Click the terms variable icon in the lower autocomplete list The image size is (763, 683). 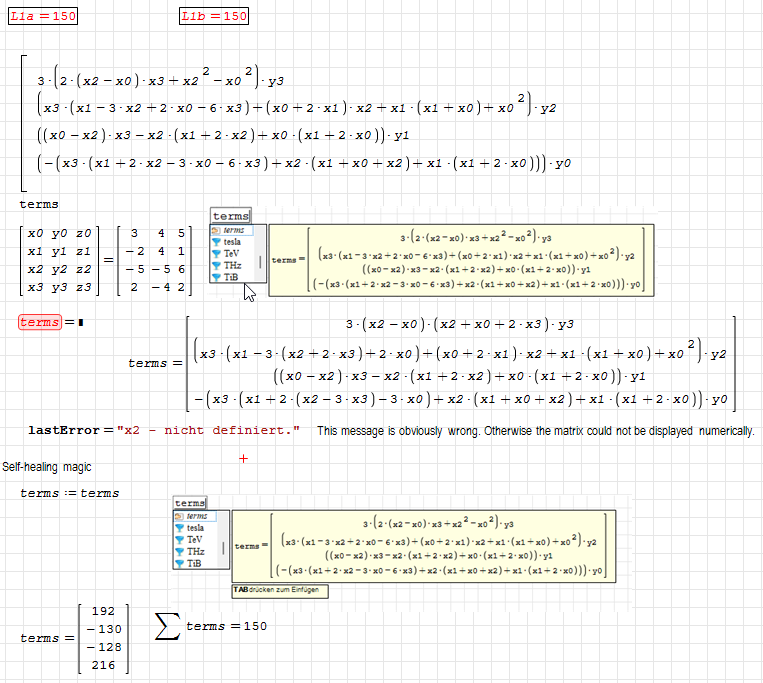click(180, 516)
